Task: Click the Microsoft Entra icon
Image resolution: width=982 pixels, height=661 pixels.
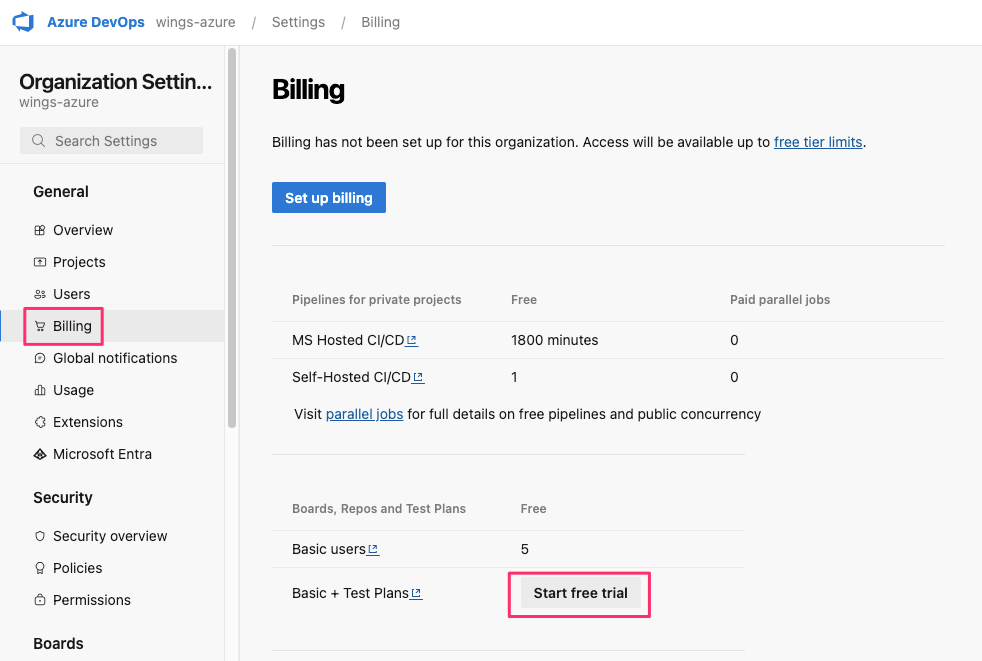Action: [40, 454]
